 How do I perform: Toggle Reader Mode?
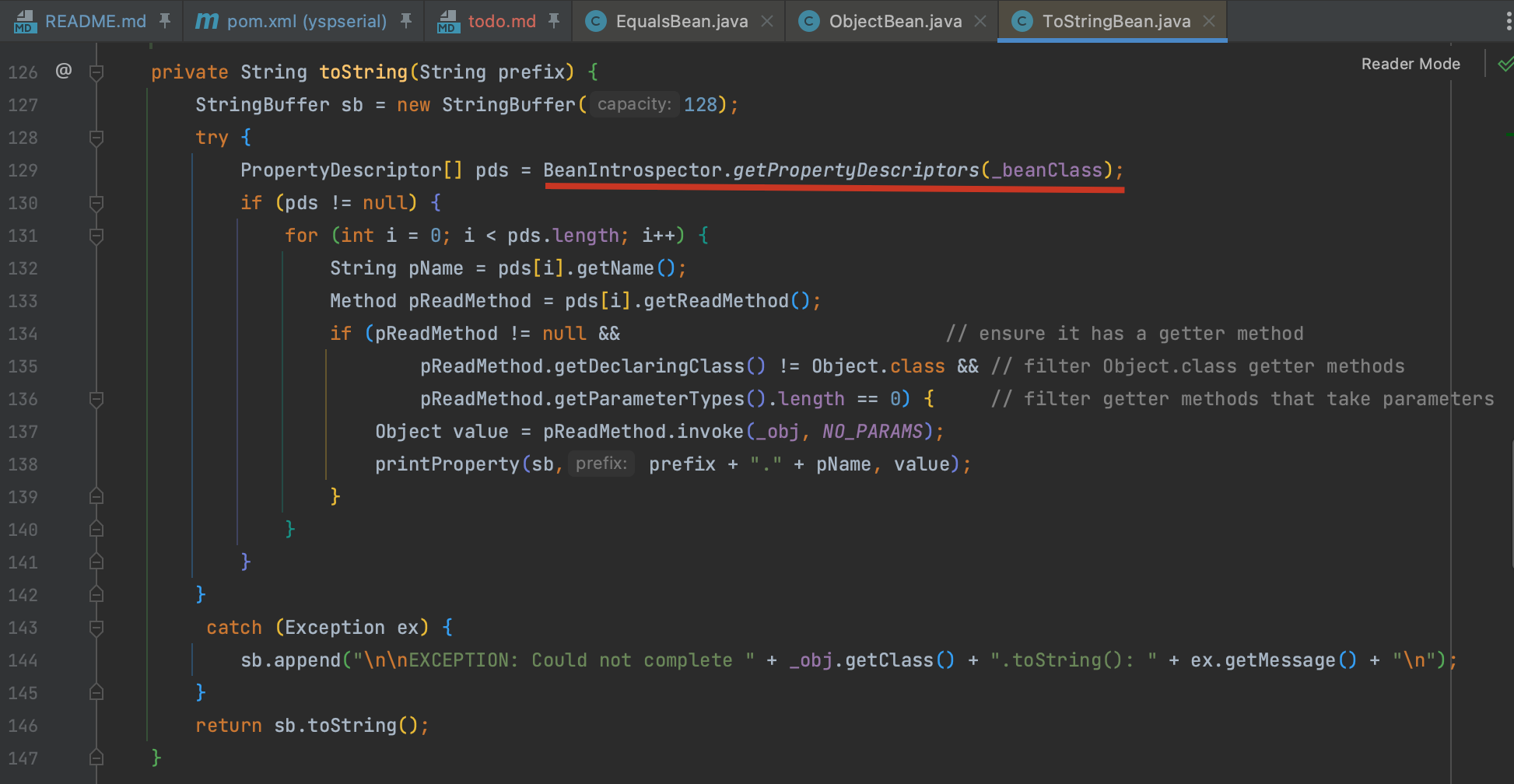[1411, 64]
